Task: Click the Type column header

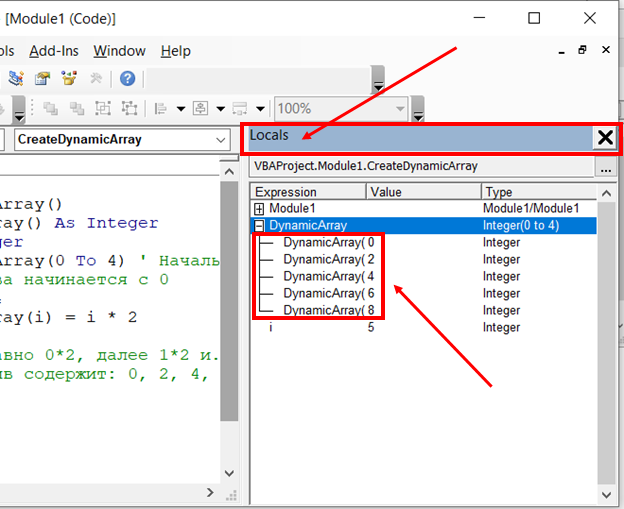Action: [539, 192]
